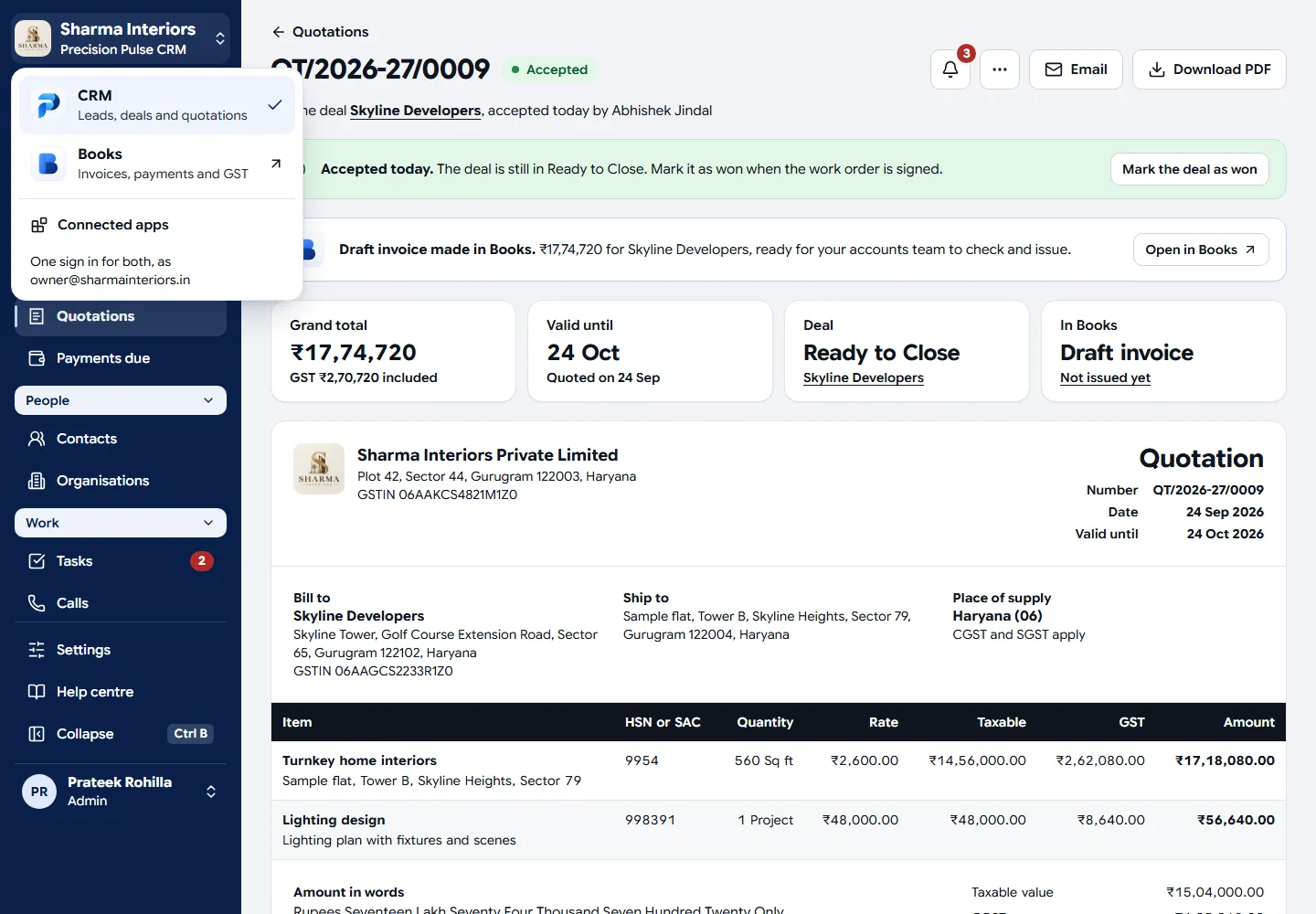The width and height of the screenshot is (1316, 914).
Task: Click Skyline Developers link in Deal card
Action: (x=864, y=377)
